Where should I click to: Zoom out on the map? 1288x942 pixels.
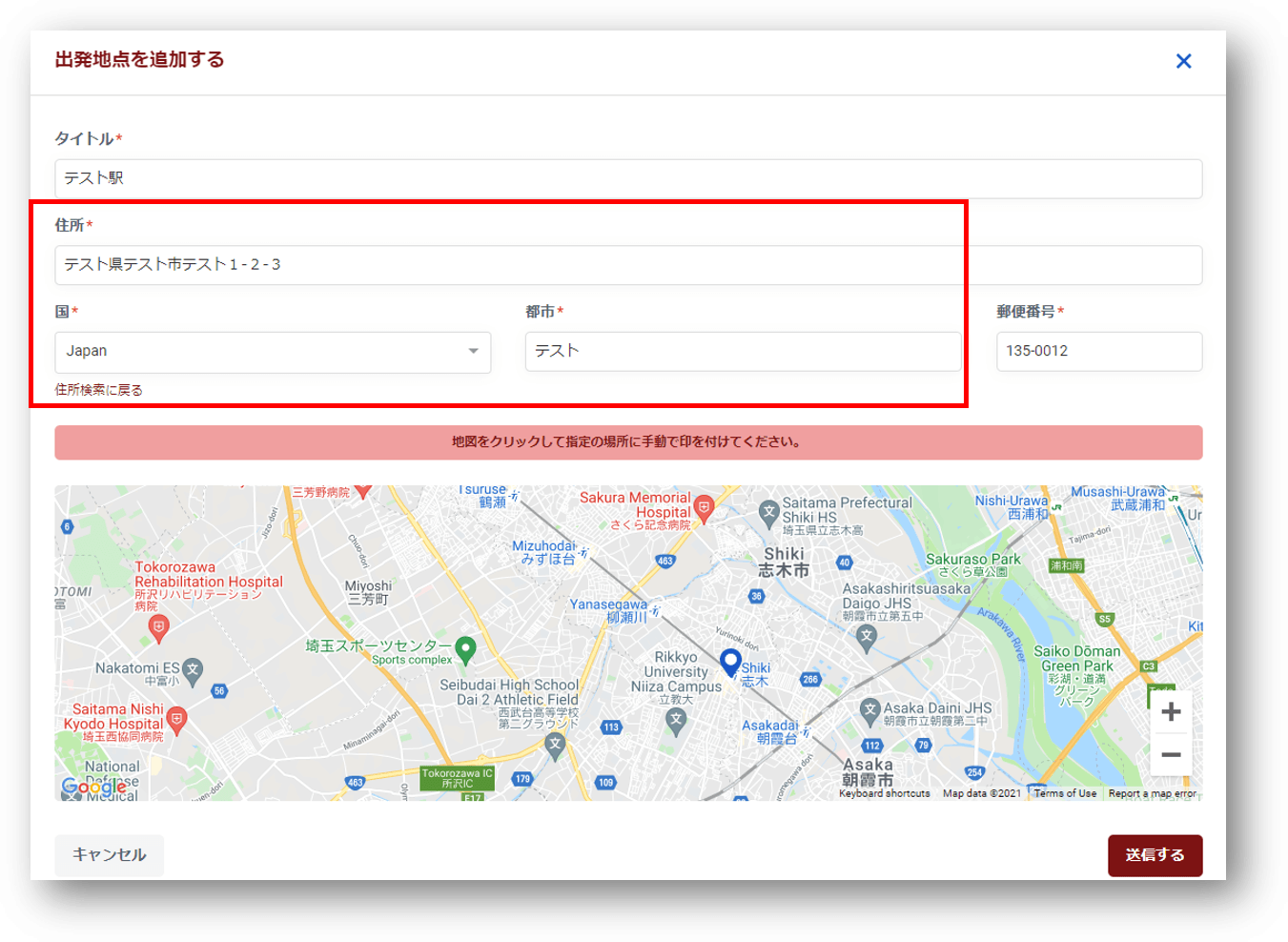click(1171, 755)
